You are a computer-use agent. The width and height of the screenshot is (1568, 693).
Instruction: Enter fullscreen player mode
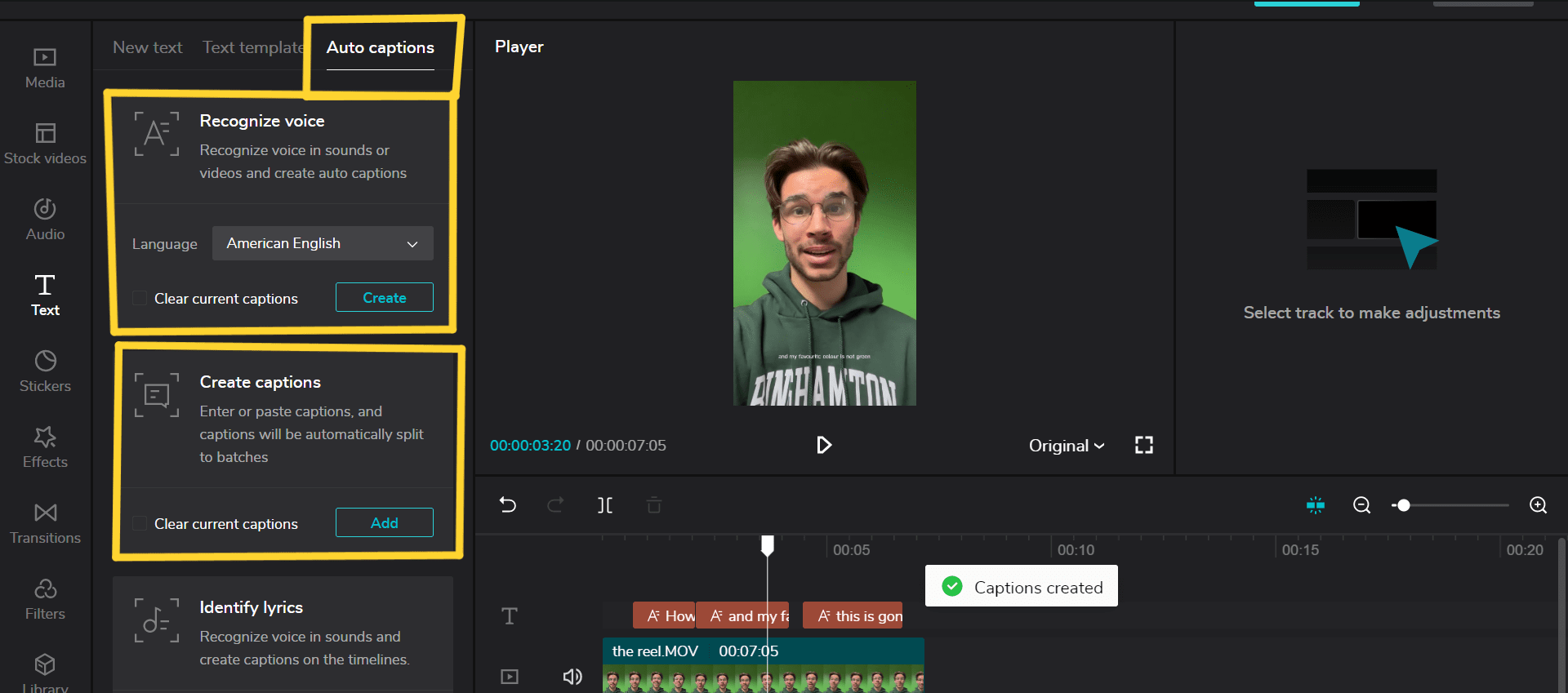[x=1143, y=445]
